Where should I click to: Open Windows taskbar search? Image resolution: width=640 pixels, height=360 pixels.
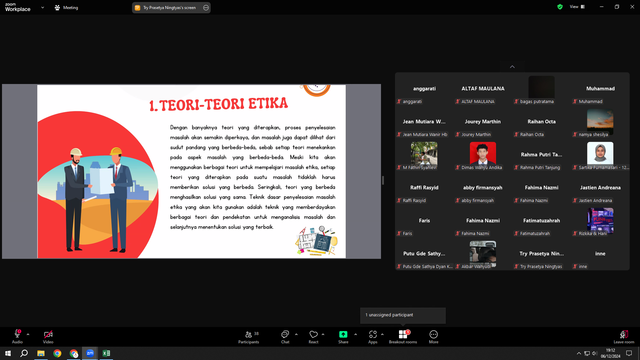click(24, 353)
